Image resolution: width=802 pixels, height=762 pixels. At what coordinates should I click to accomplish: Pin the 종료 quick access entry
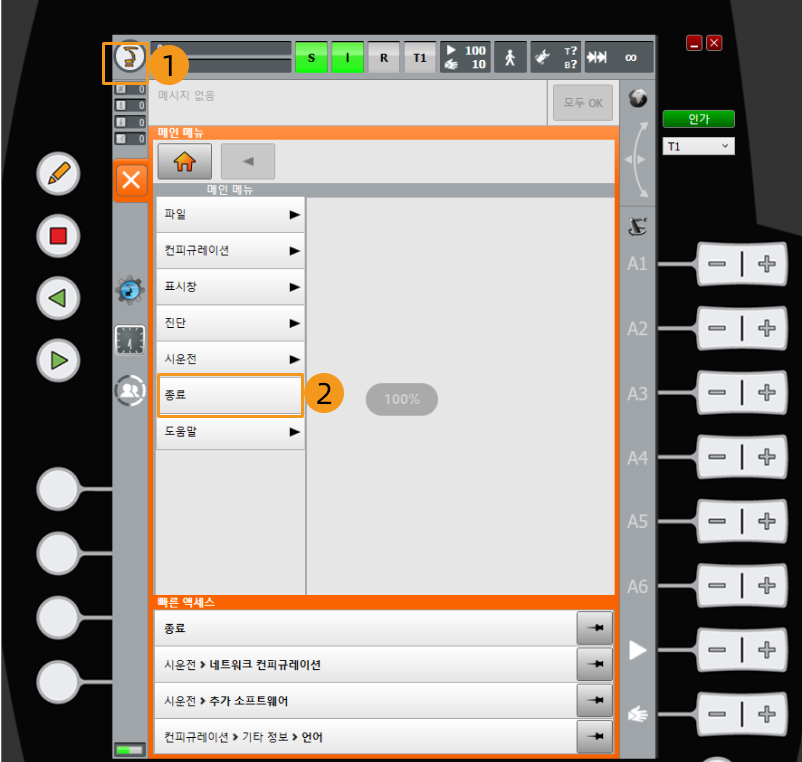point(595,628)
